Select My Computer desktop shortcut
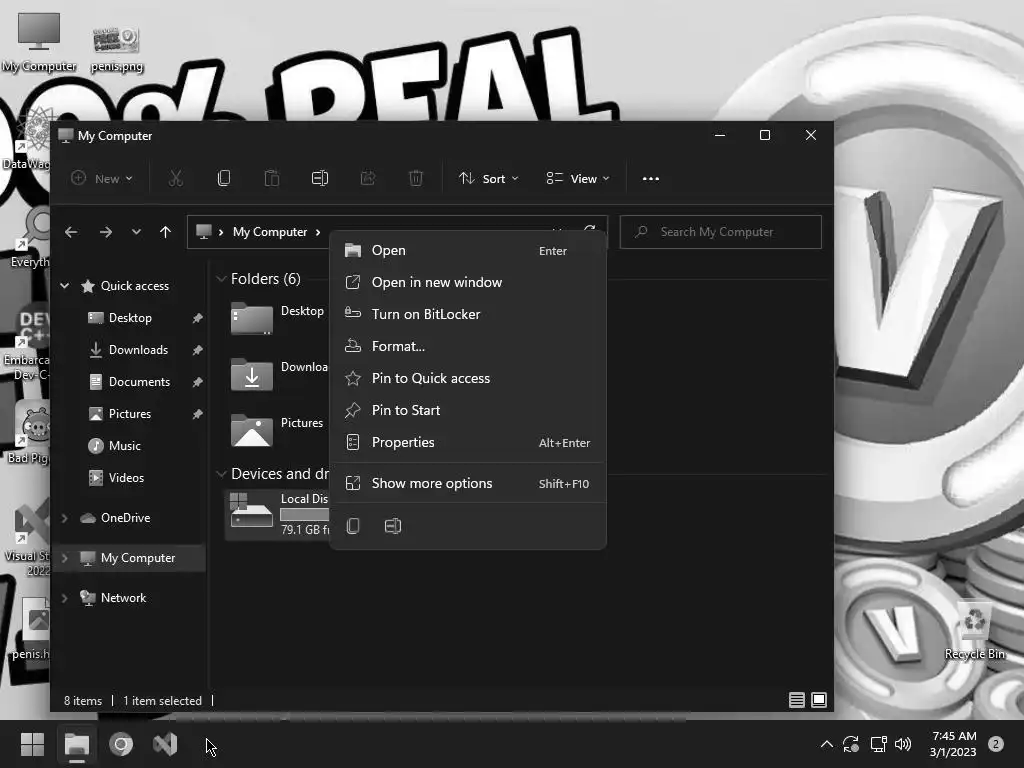 [x=39, y=42]
